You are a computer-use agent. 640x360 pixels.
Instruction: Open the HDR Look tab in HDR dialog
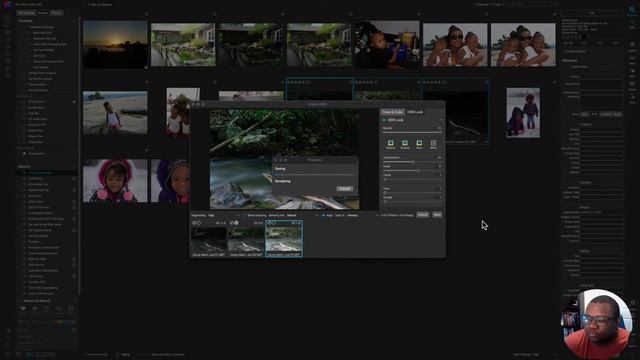pos(415,112)
